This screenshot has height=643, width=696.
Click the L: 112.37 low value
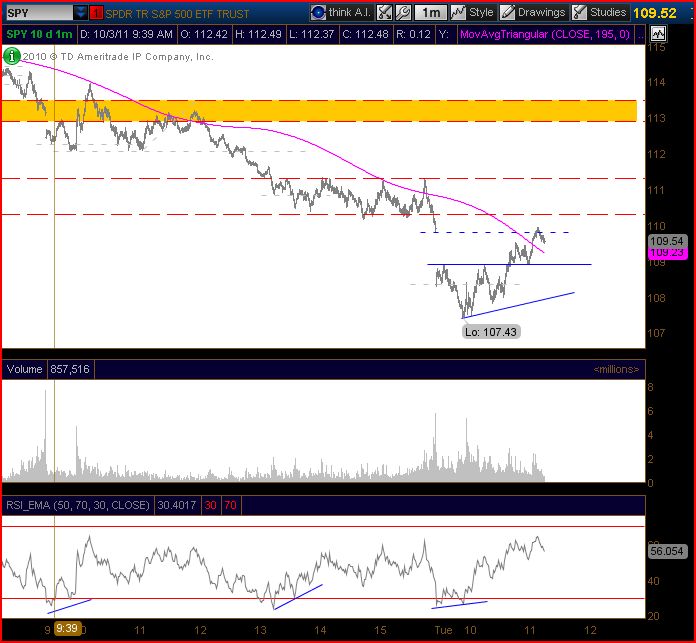coord(311,34)
